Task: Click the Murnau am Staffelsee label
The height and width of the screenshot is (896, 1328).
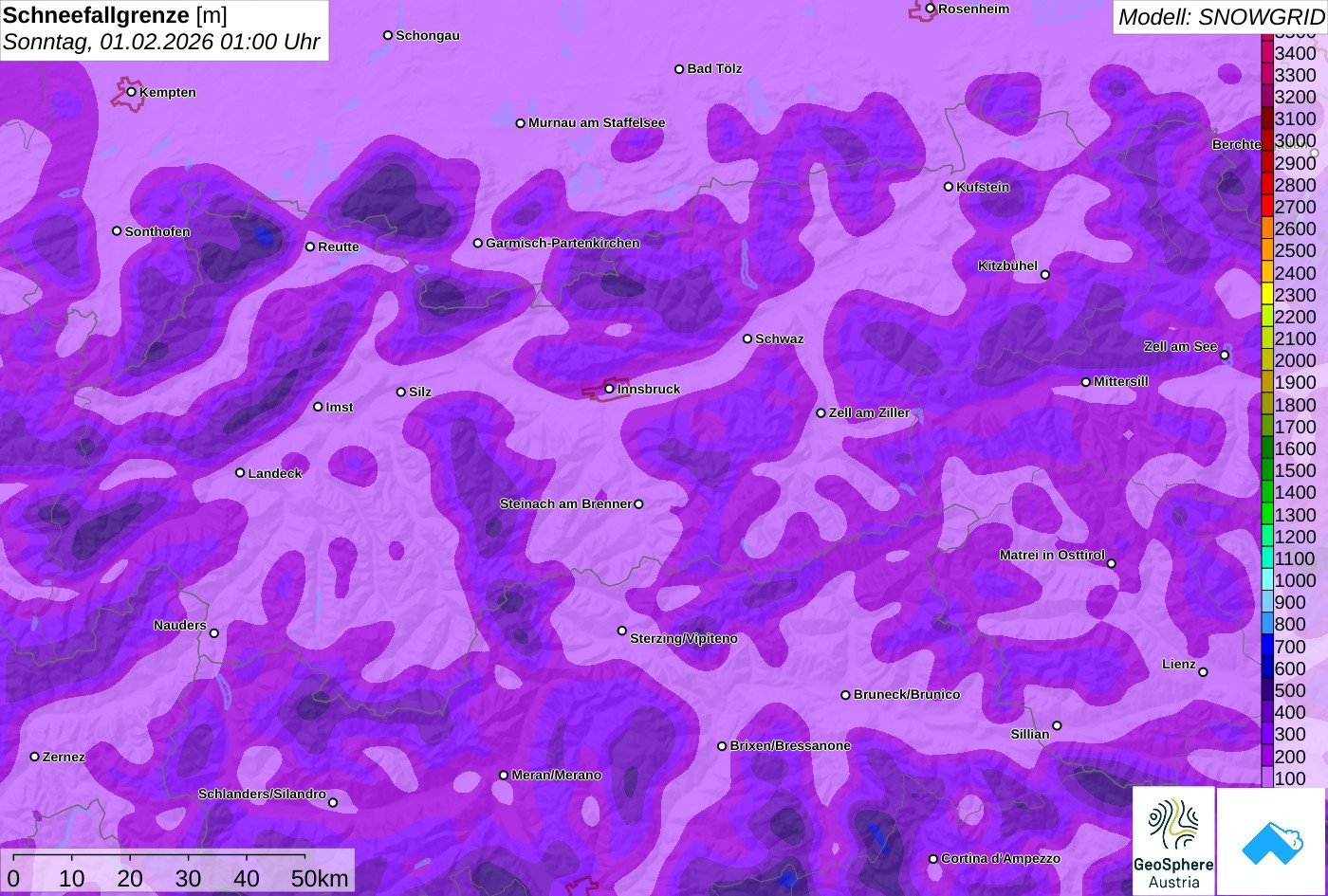Action: click(597, 123)
